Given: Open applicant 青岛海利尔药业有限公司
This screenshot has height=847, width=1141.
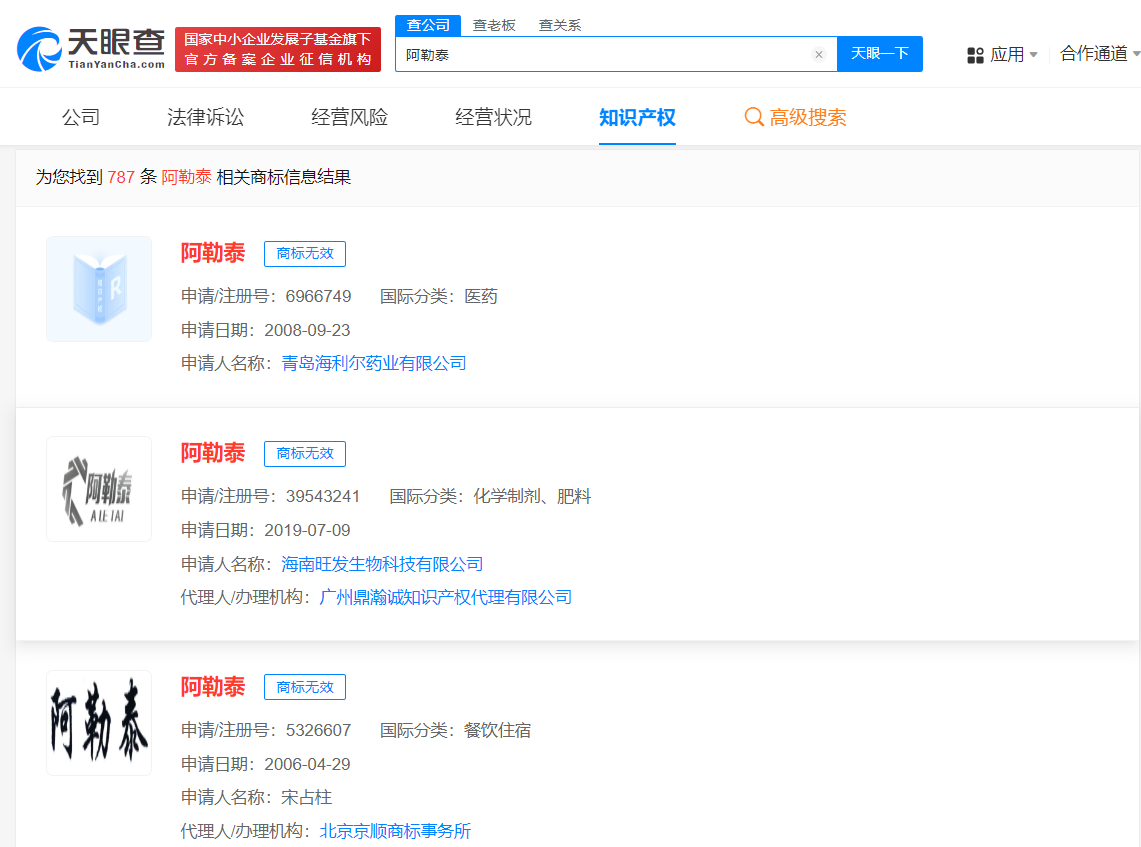Looking at the screenshot, I should coord(374,363).
